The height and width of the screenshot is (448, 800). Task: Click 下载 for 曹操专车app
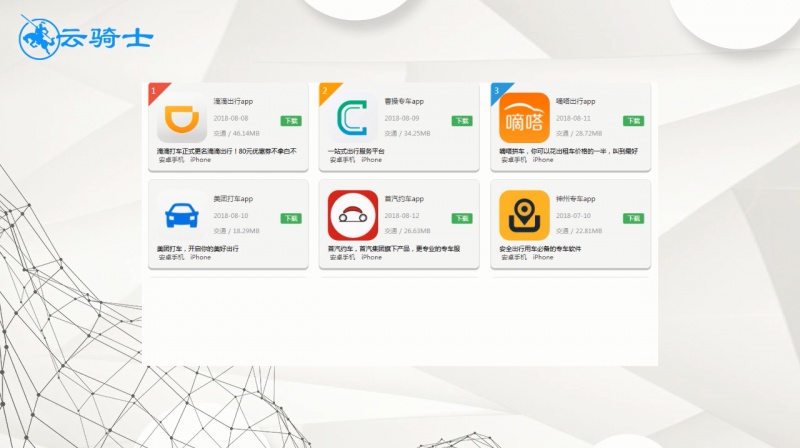pos(462,121)
